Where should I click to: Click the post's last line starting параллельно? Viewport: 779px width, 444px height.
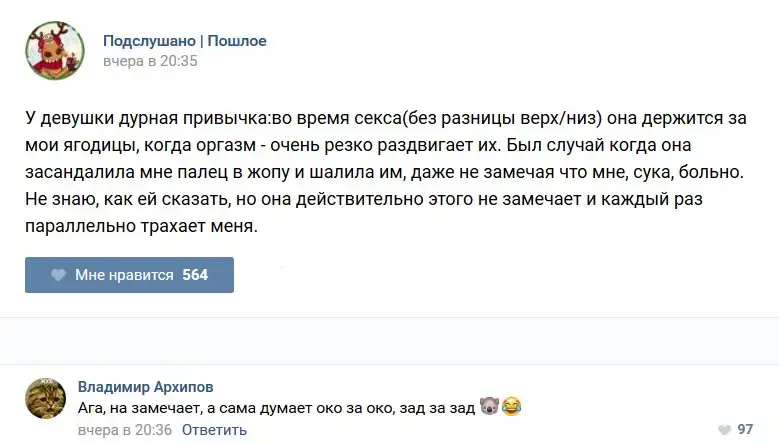[x=141, y=227]
